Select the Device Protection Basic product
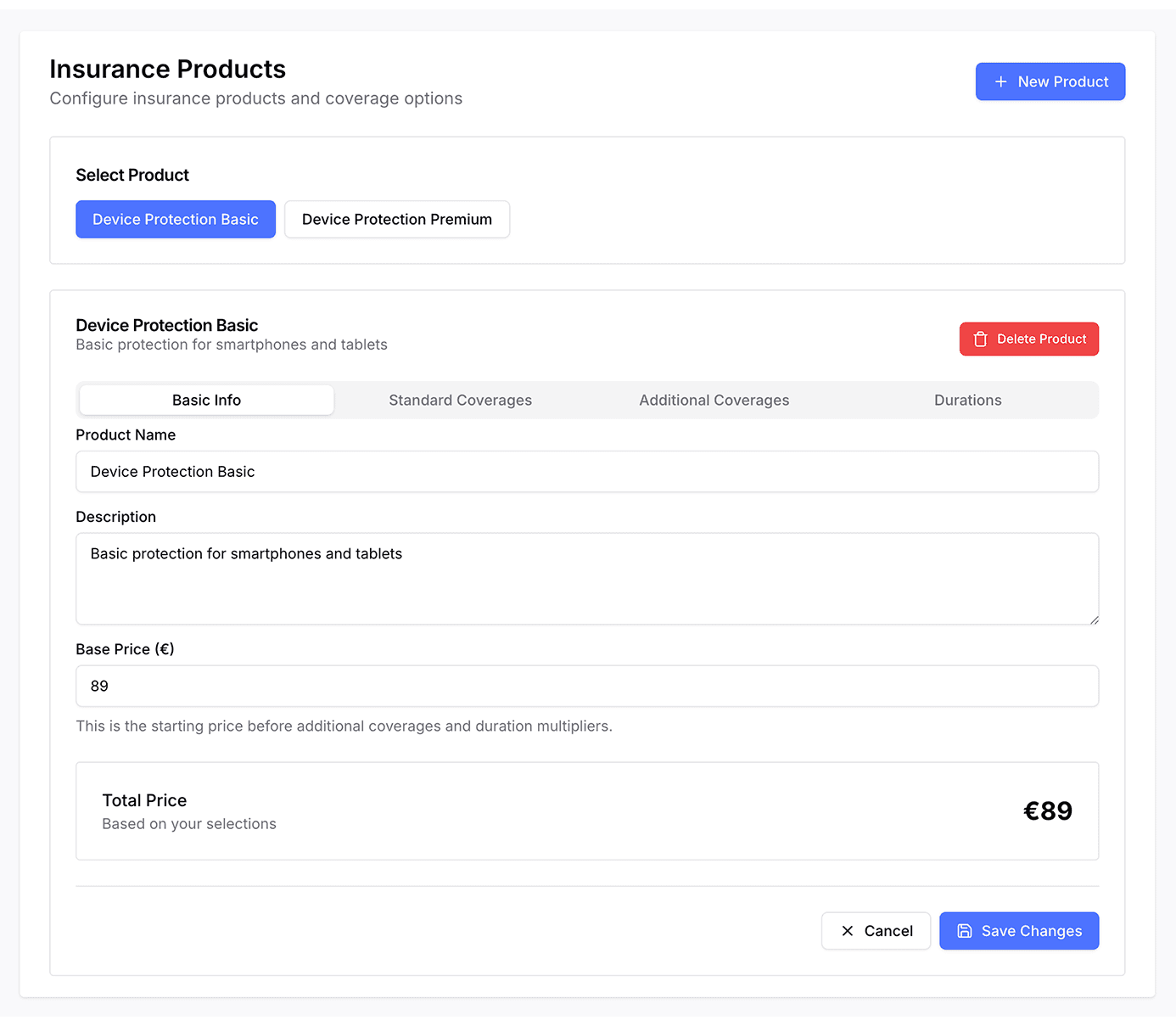The height and width of the screenshot is (1026, 1176). pyautogui.click(x=176, y=219)
